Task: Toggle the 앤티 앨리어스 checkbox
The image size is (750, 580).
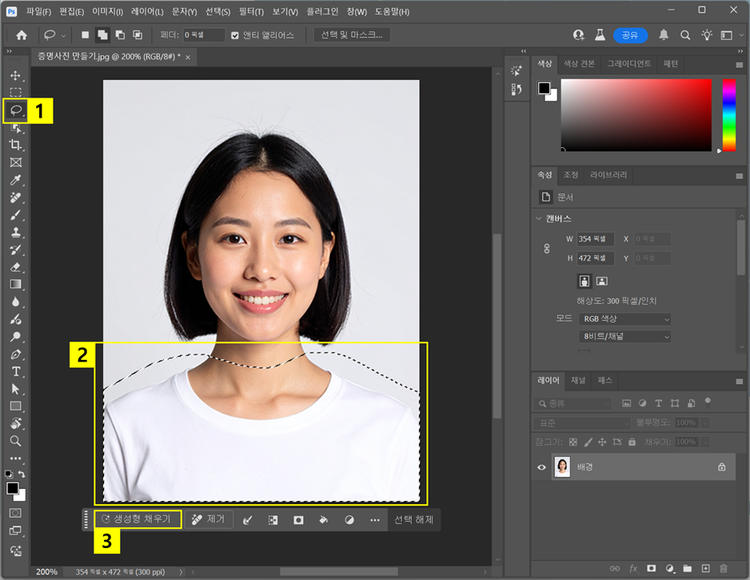Action: pos(235,35)
